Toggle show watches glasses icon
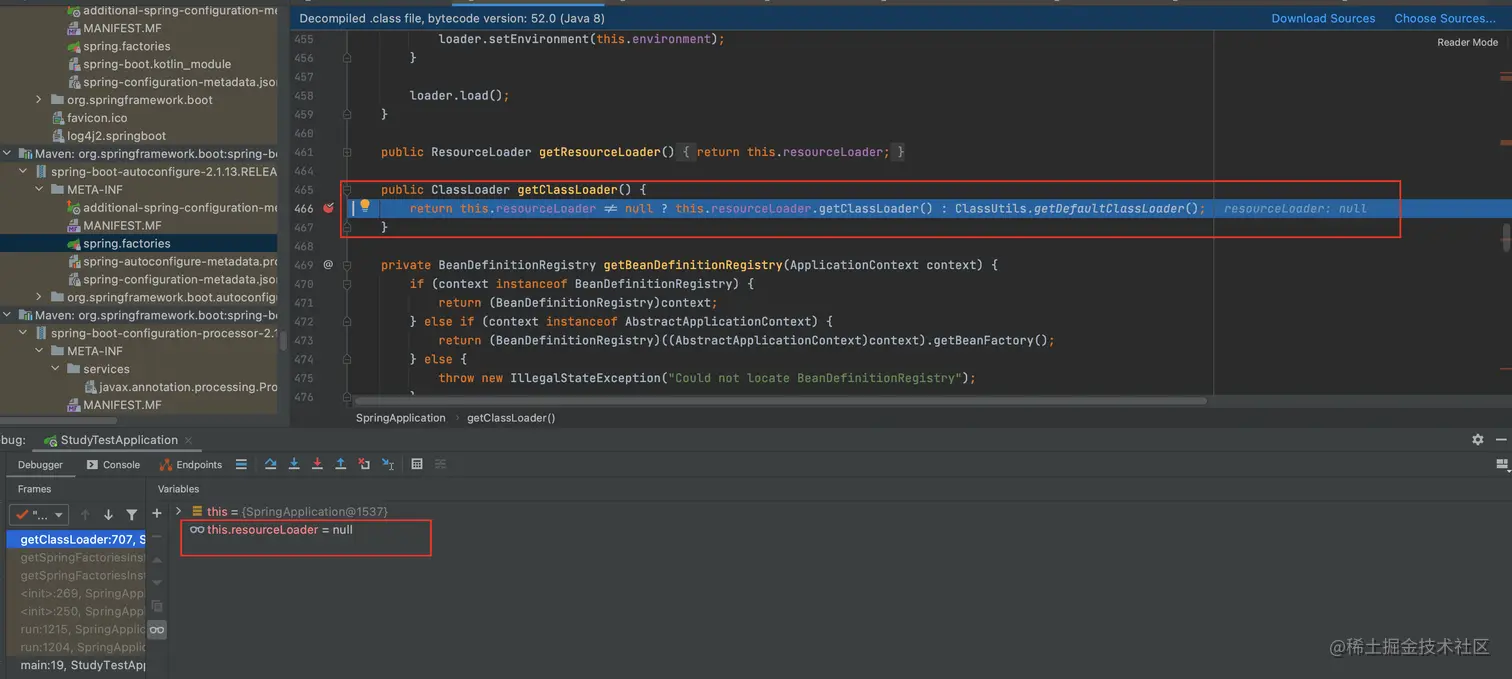Image resolution: width=1512 pixels, height=679 pixels. [x=157, y=630]
